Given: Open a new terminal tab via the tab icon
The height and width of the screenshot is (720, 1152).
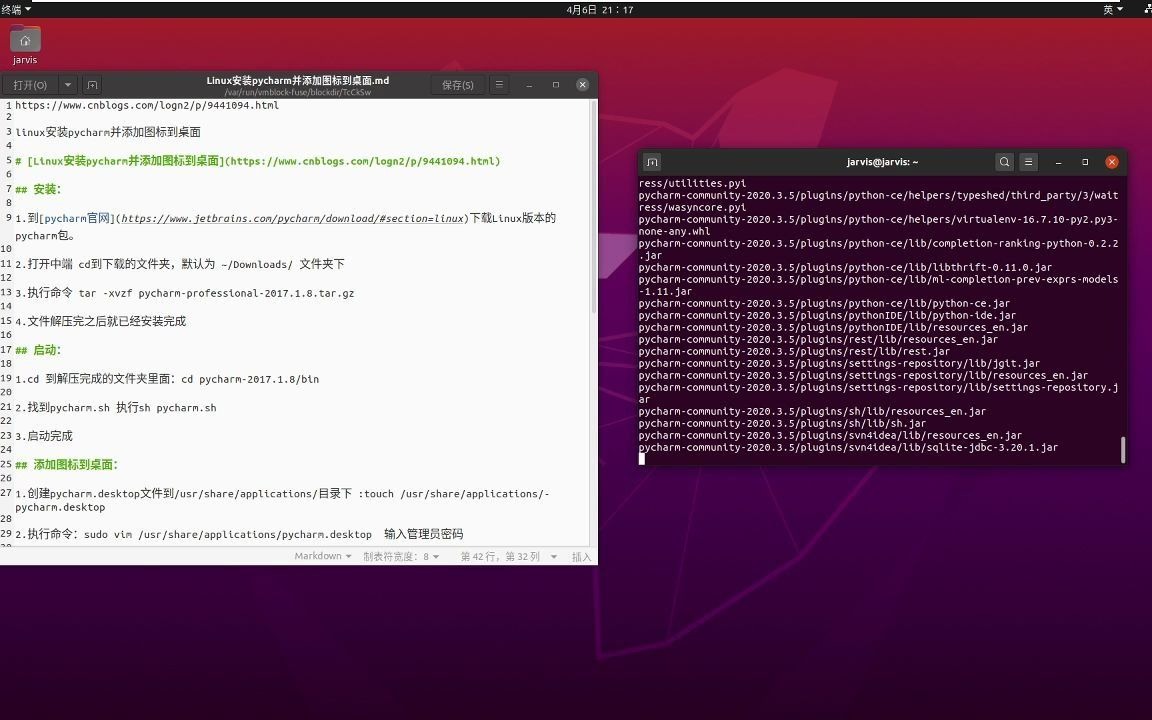Looking at the screenshot, I should 651,161.
